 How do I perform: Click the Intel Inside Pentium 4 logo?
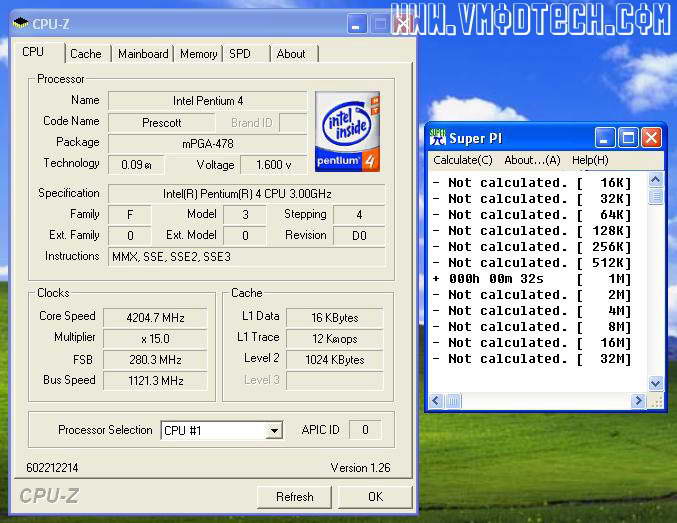point(347,132)
